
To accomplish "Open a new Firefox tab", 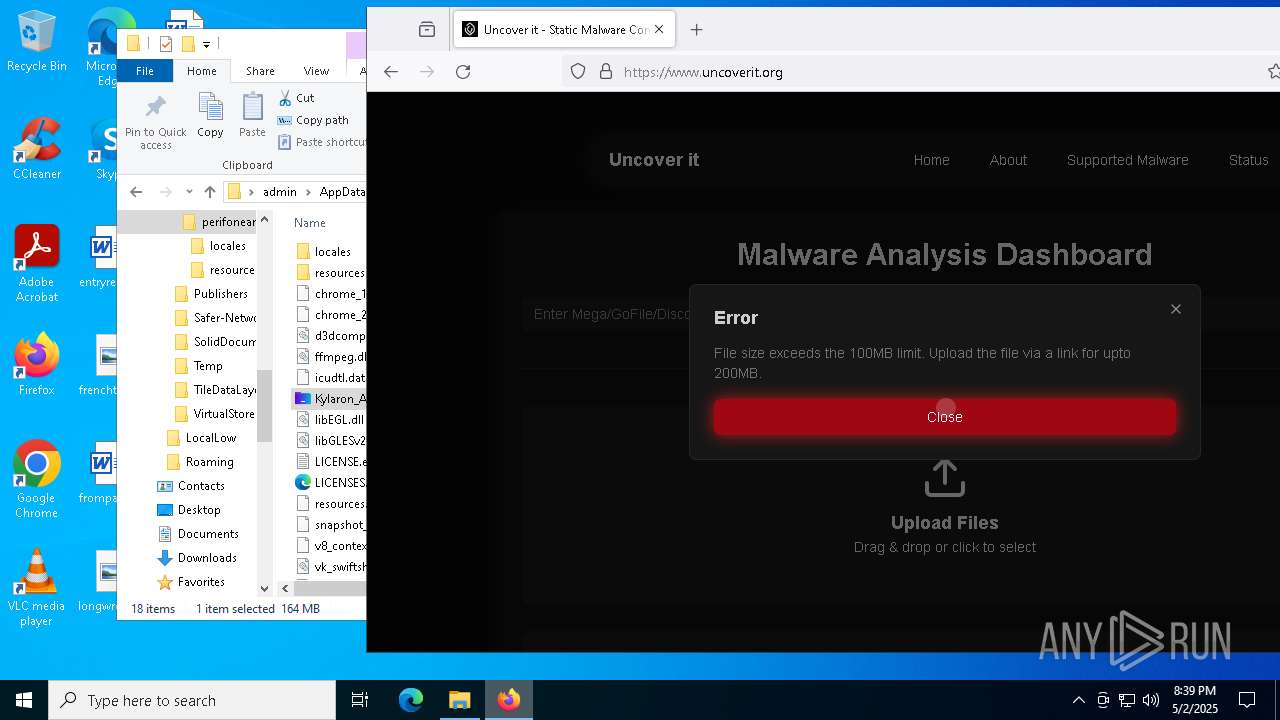I will tap(697, 30).
